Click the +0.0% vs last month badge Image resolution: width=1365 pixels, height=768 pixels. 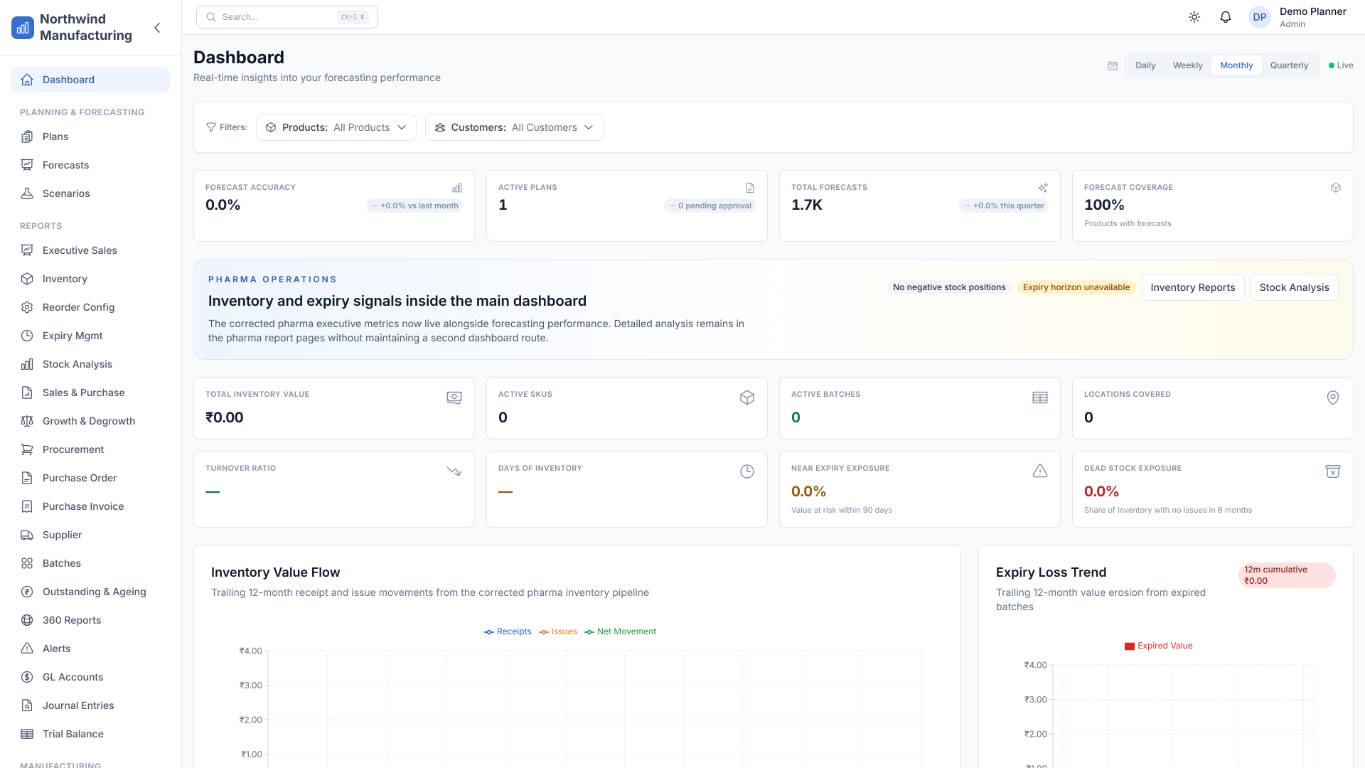pos(414,205)
